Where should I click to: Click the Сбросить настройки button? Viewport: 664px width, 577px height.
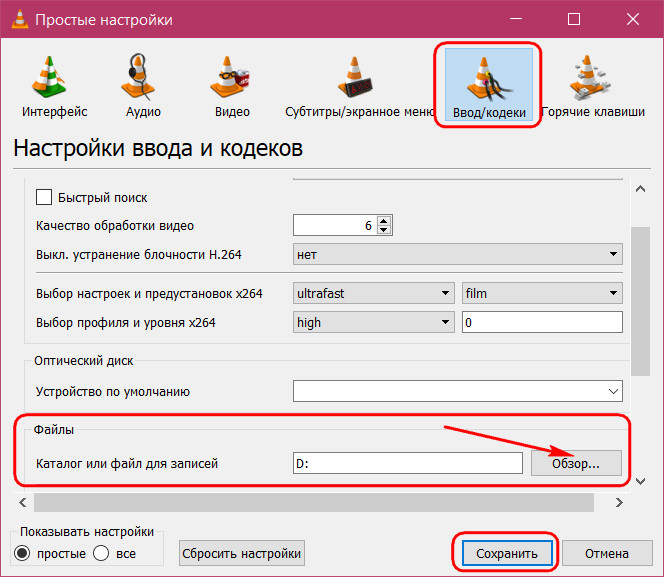tap(241, 553)
